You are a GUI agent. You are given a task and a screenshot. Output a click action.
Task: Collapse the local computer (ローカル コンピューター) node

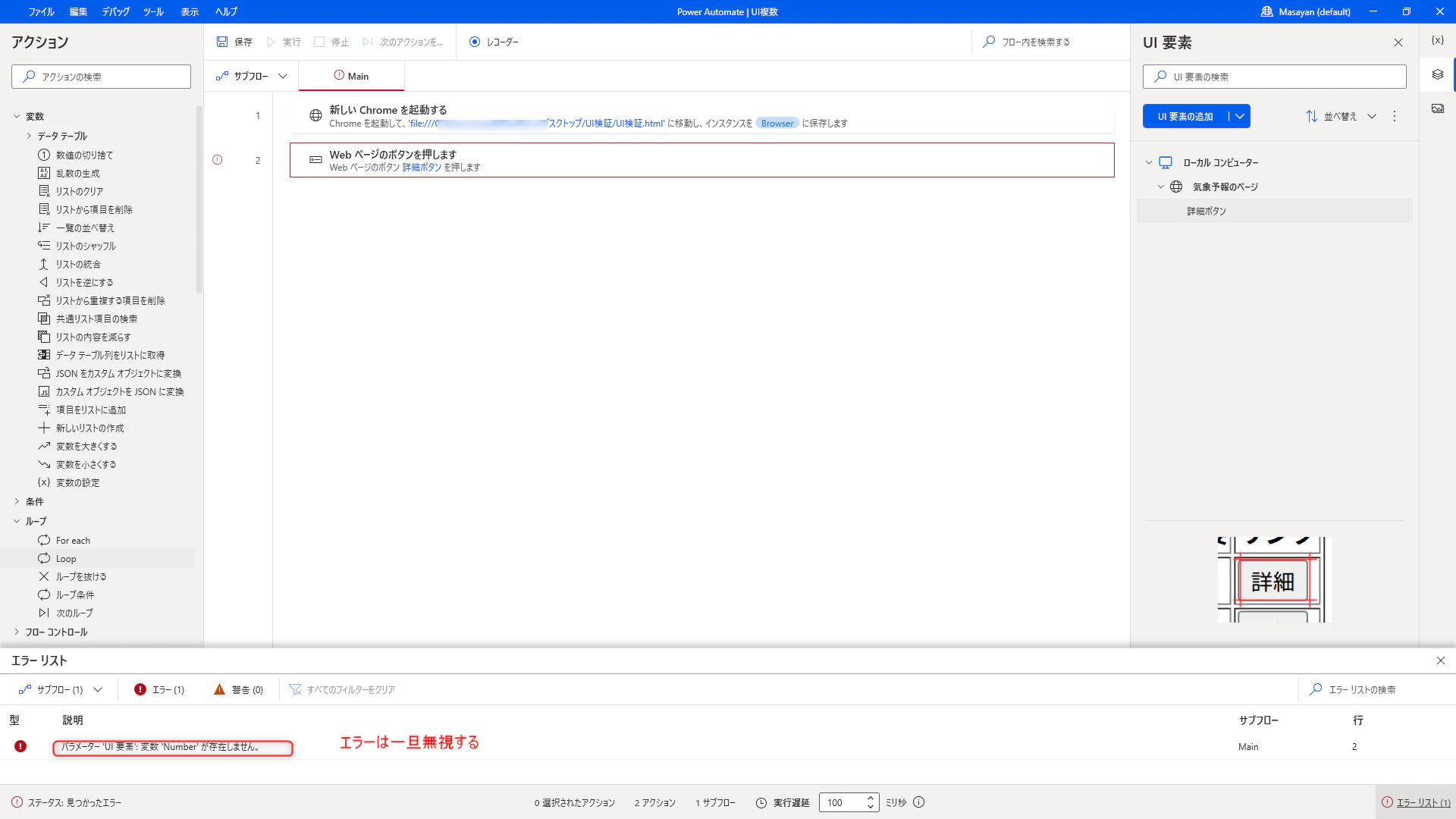point(1149,162)
